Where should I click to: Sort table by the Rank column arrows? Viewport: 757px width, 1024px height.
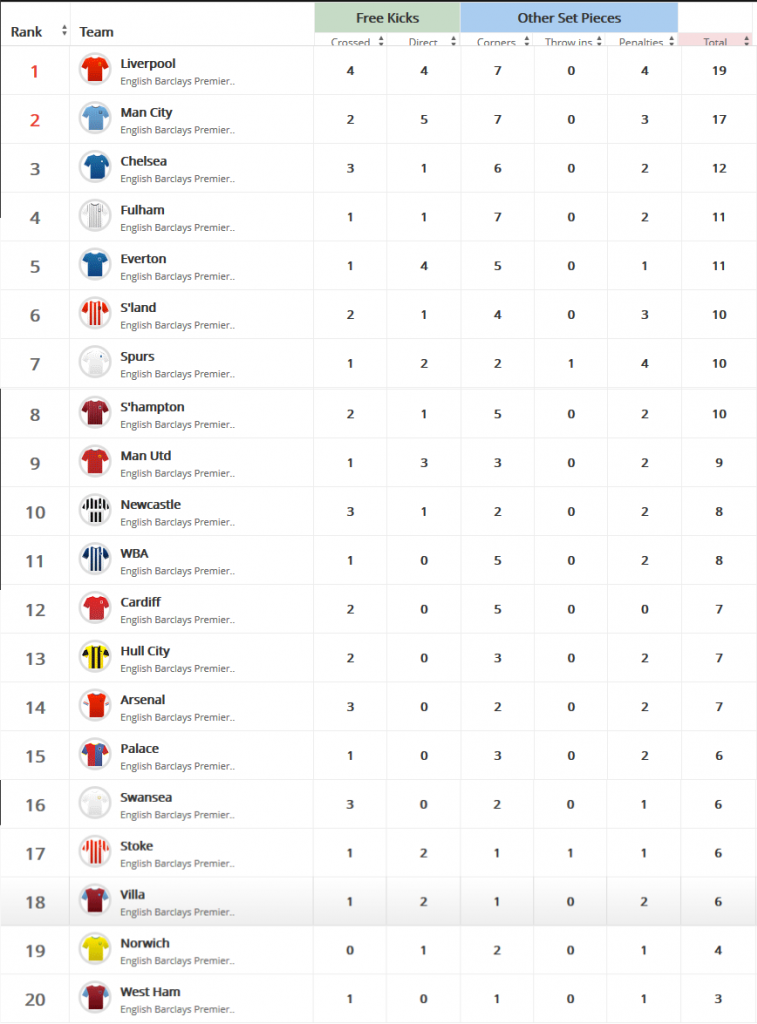coord(64,31)
